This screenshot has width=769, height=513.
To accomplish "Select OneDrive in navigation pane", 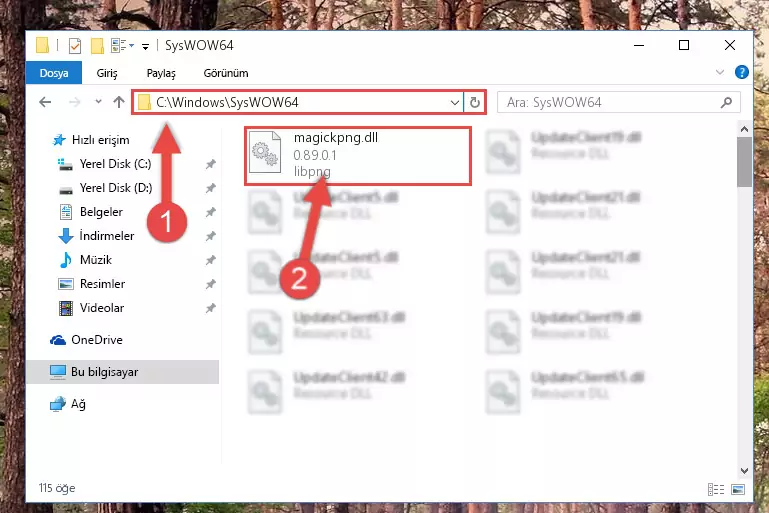I will (86, 340).
